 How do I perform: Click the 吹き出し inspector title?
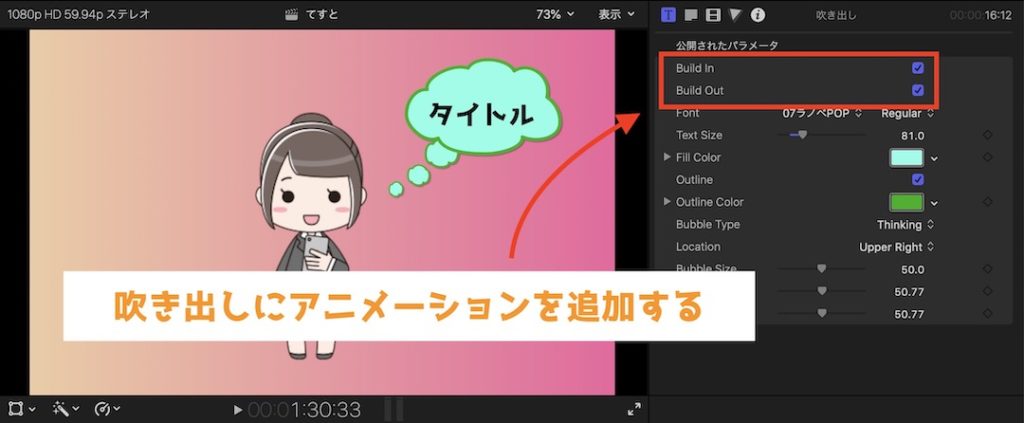click(x=836, y=14)
